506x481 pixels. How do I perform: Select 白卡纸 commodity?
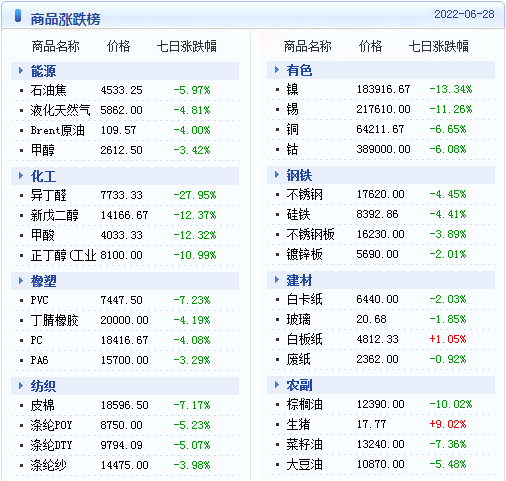point(305,299)
